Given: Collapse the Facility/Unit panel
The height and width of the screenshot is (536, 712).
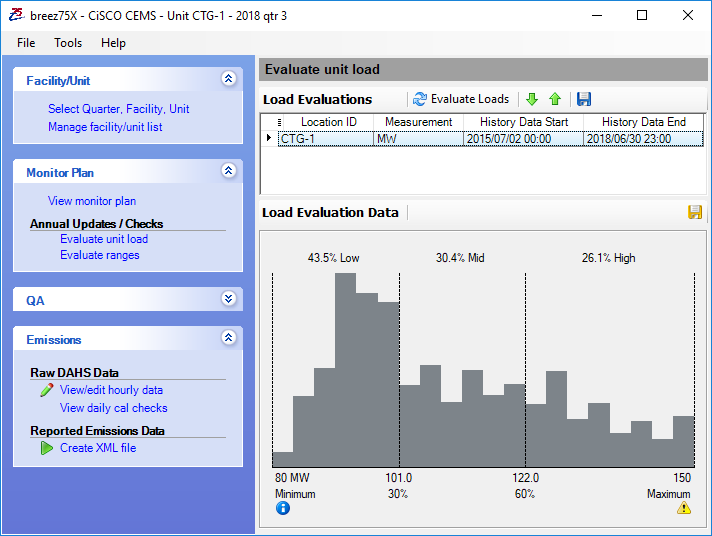Looking at the screenshot, I should pos(229,79).
